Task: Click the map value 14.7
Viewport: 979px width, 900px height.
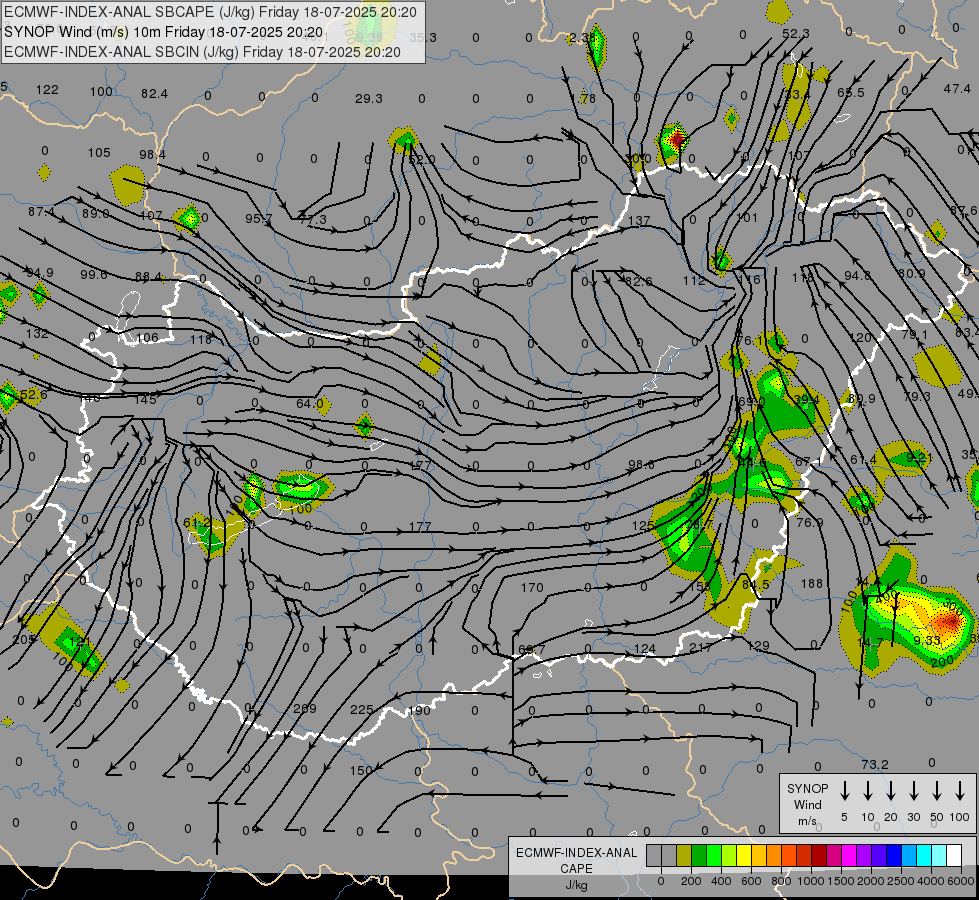Action: click(x=870, y=642)
